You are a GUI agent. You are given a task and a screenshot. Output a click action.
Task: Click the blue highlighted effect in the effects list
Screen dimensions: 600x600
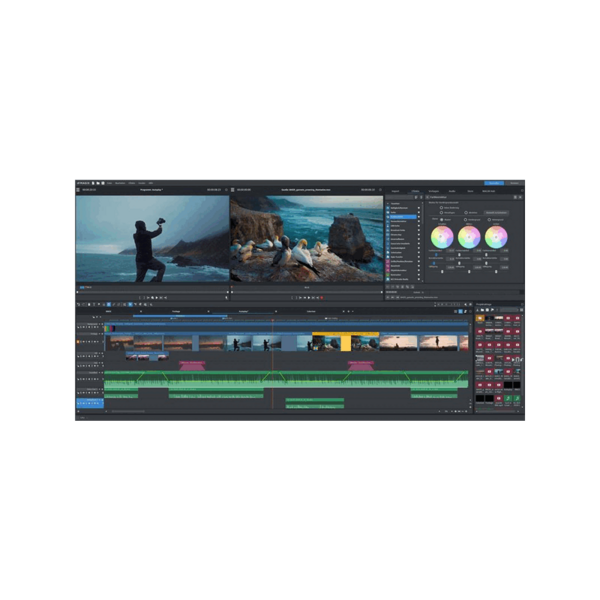403,217
